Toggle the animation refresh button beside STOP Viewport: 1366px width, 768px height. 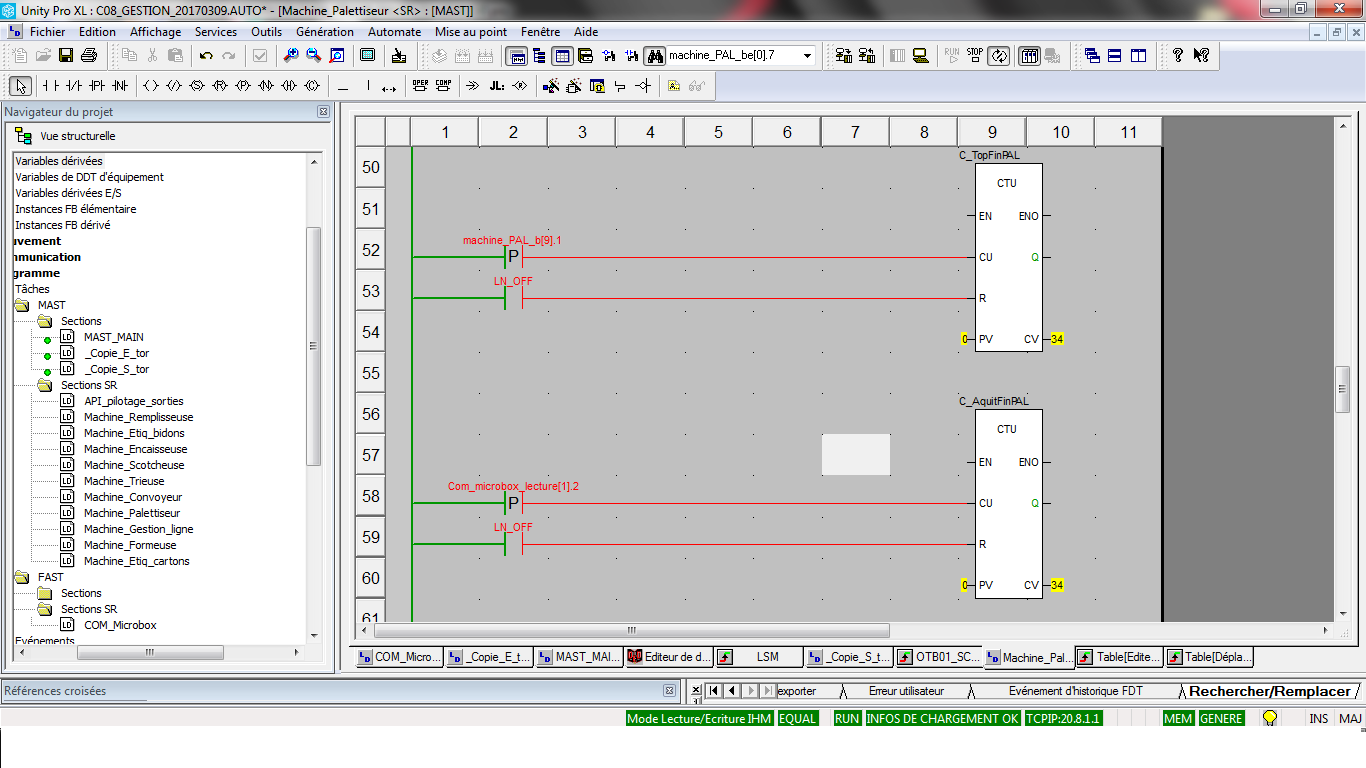point(998,56)
